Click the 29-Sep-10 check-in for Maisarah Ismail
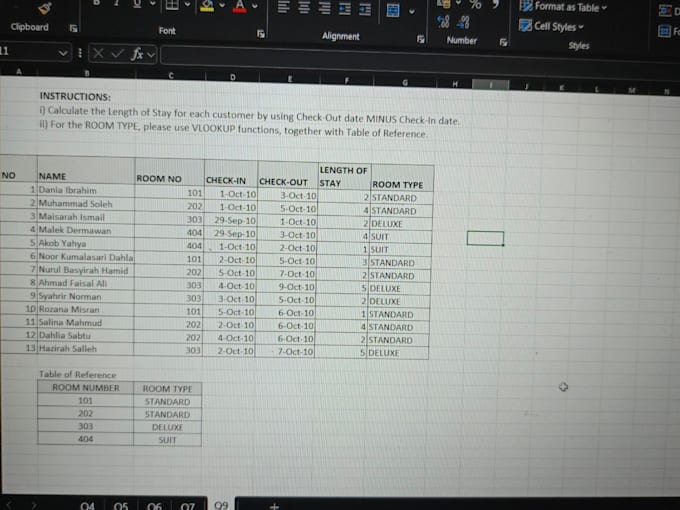Image resolution: width=680 pixels, height=510 pixels. (x=230, y=220)
